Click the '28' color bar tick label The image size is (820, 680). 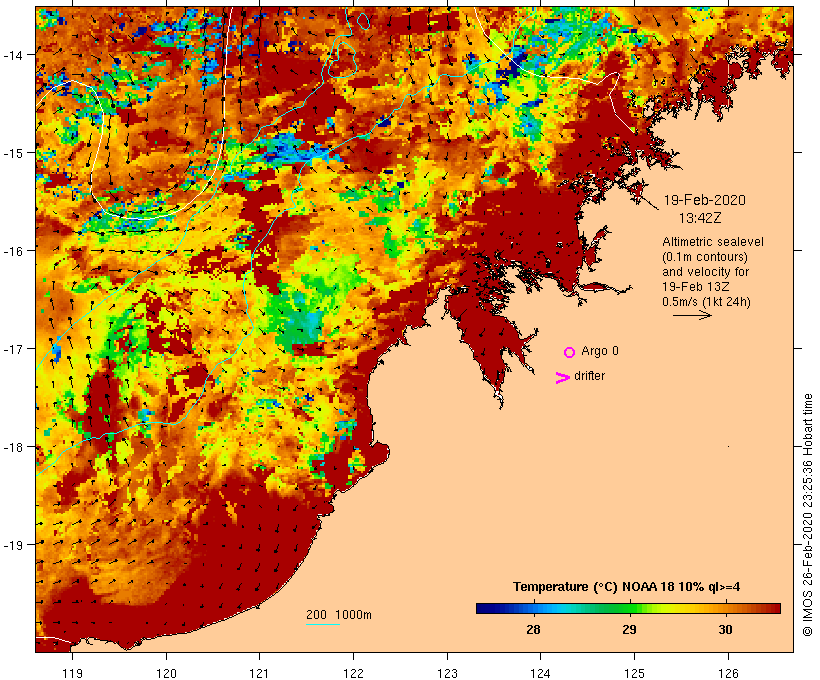(533, 629)
